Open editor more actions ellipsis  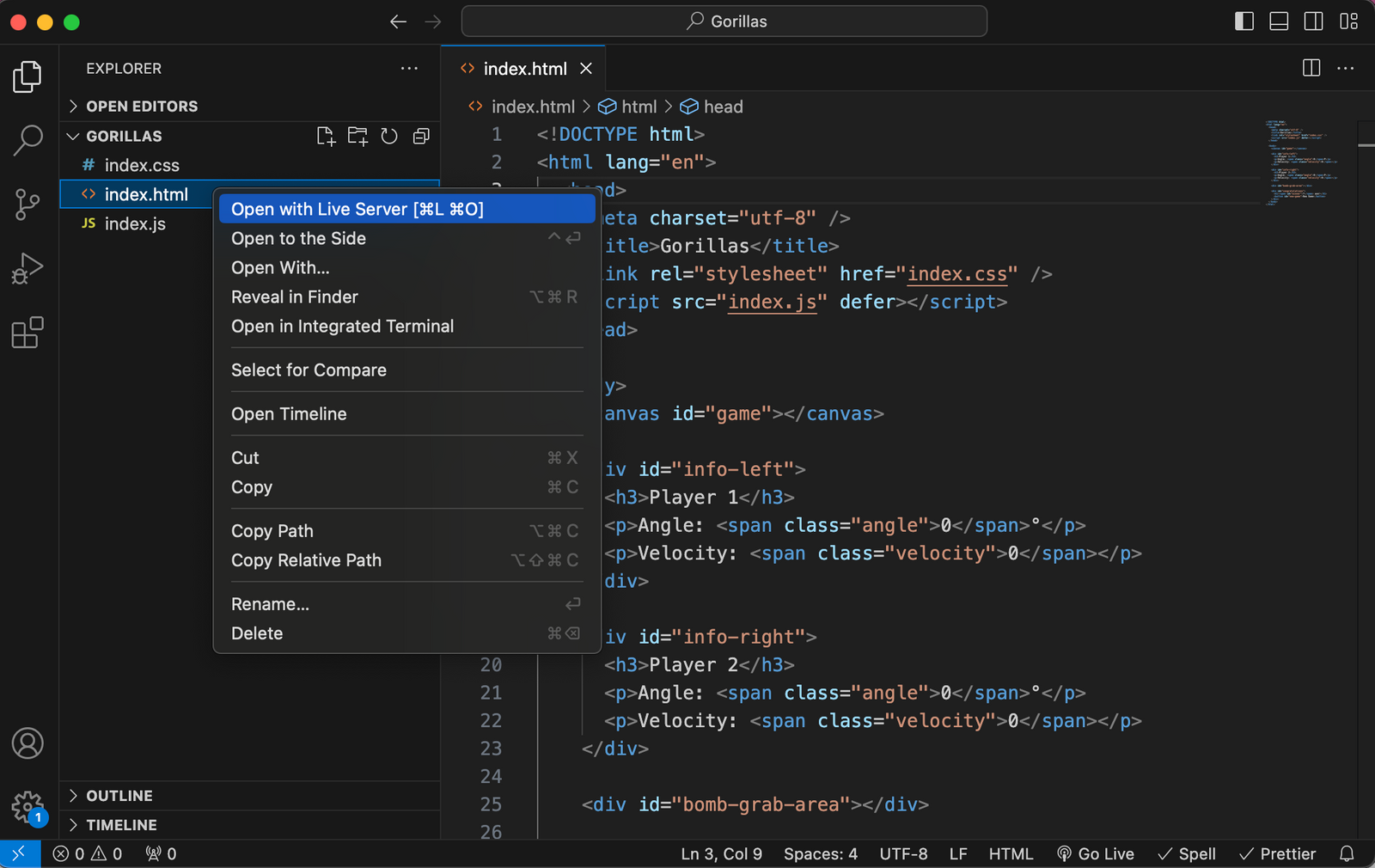tap(1346, 68)
